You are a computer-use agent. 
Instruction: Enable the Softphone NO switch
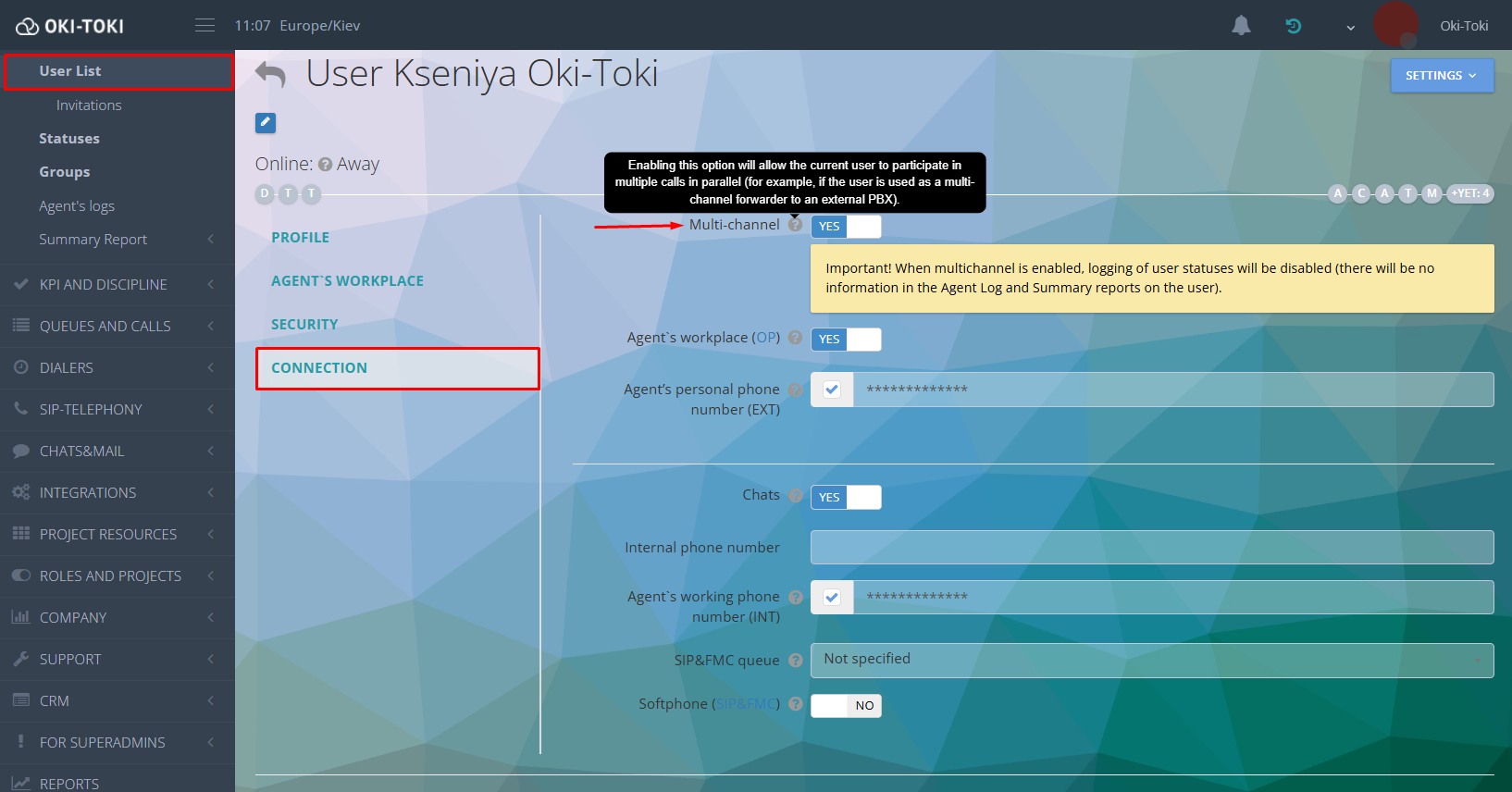[846, 706]
